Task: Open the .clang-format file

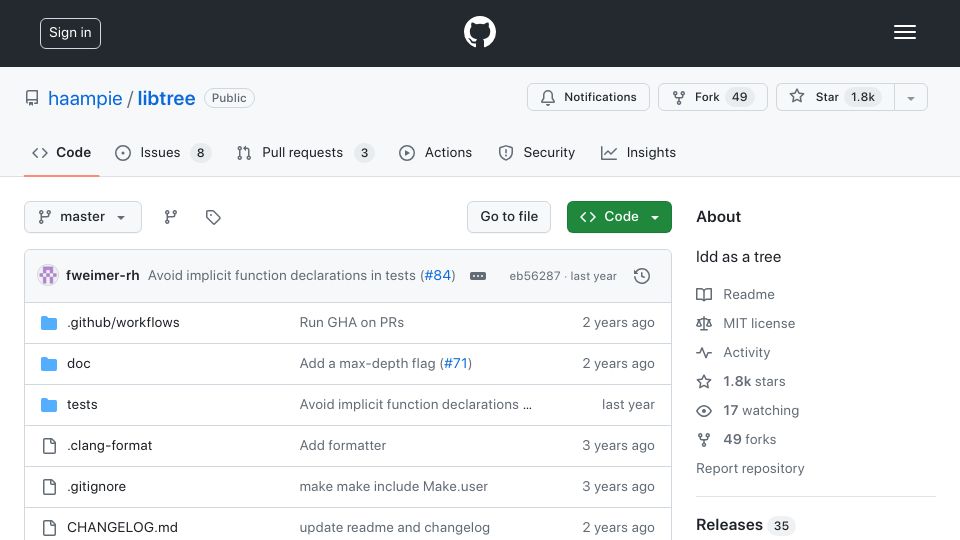Action: (110, 446)
